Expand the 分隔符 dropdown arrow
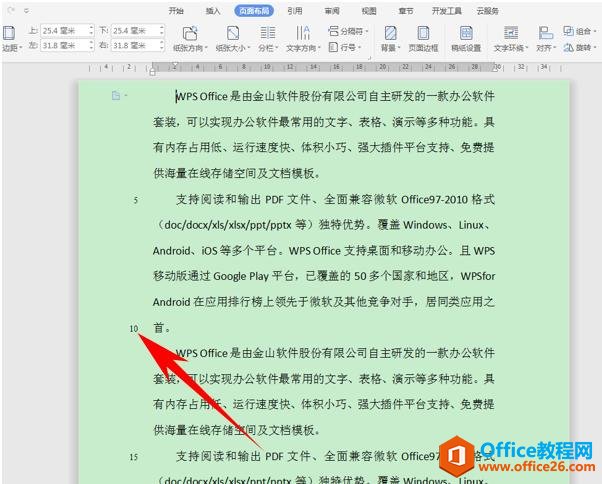 [x=366, y=31]
